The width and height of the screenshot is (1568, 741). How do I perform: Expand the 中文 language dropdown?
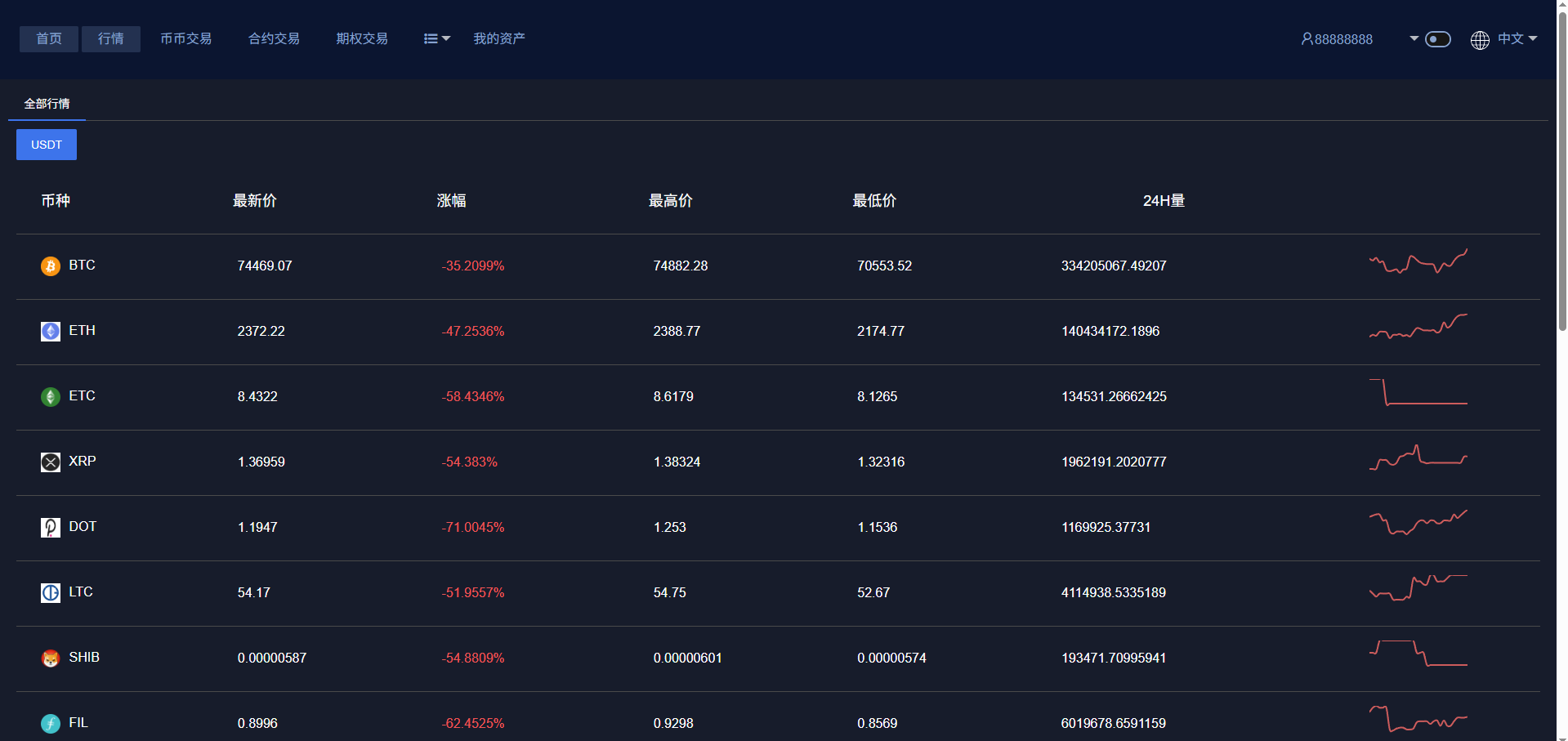(1517, 38)
